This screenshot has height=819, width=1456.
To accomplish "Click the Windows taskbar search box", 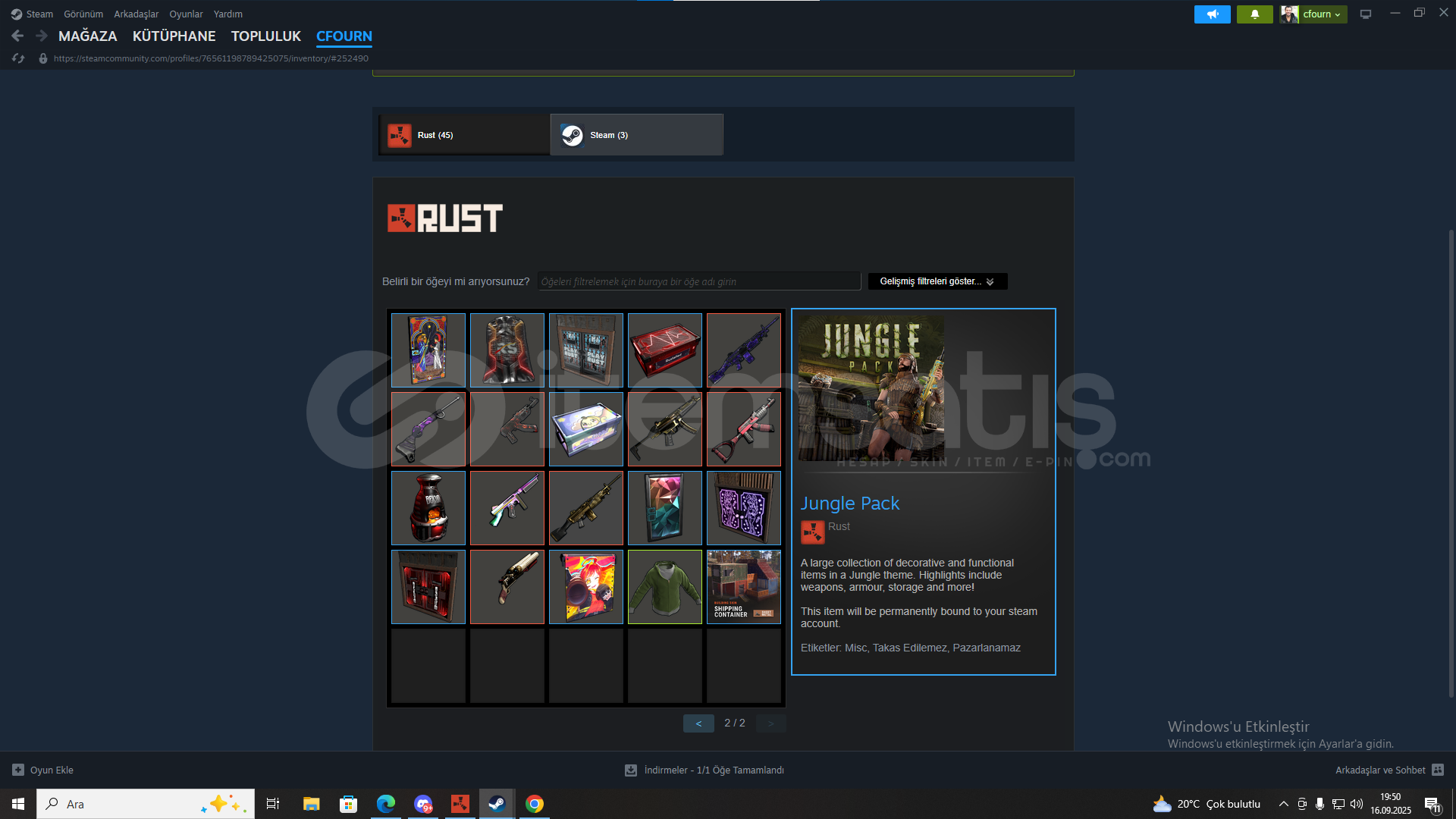I will point(146,804).
